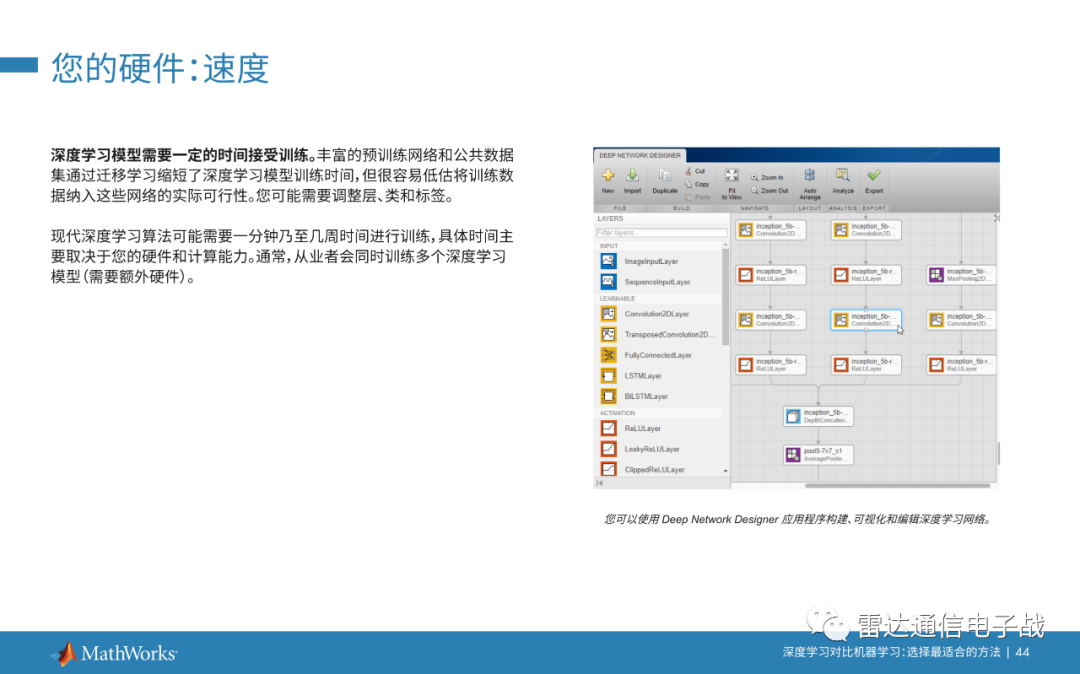Zoom in using the Zoom In tool
Viewport: 1080px width, 674px height.
pyautogui.click(x=767, y=178)
